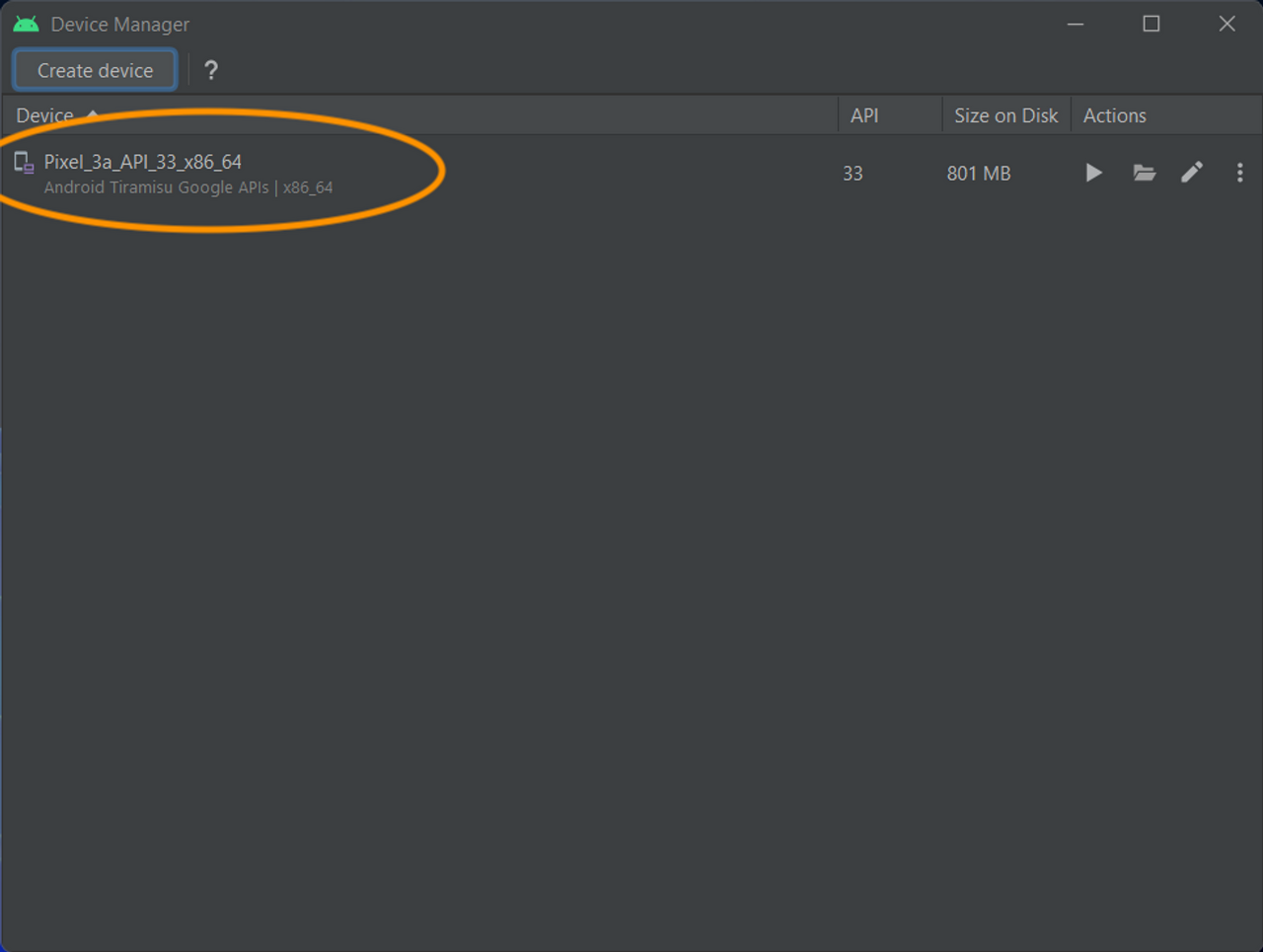Close the Device Manager window

point(1226,24)
